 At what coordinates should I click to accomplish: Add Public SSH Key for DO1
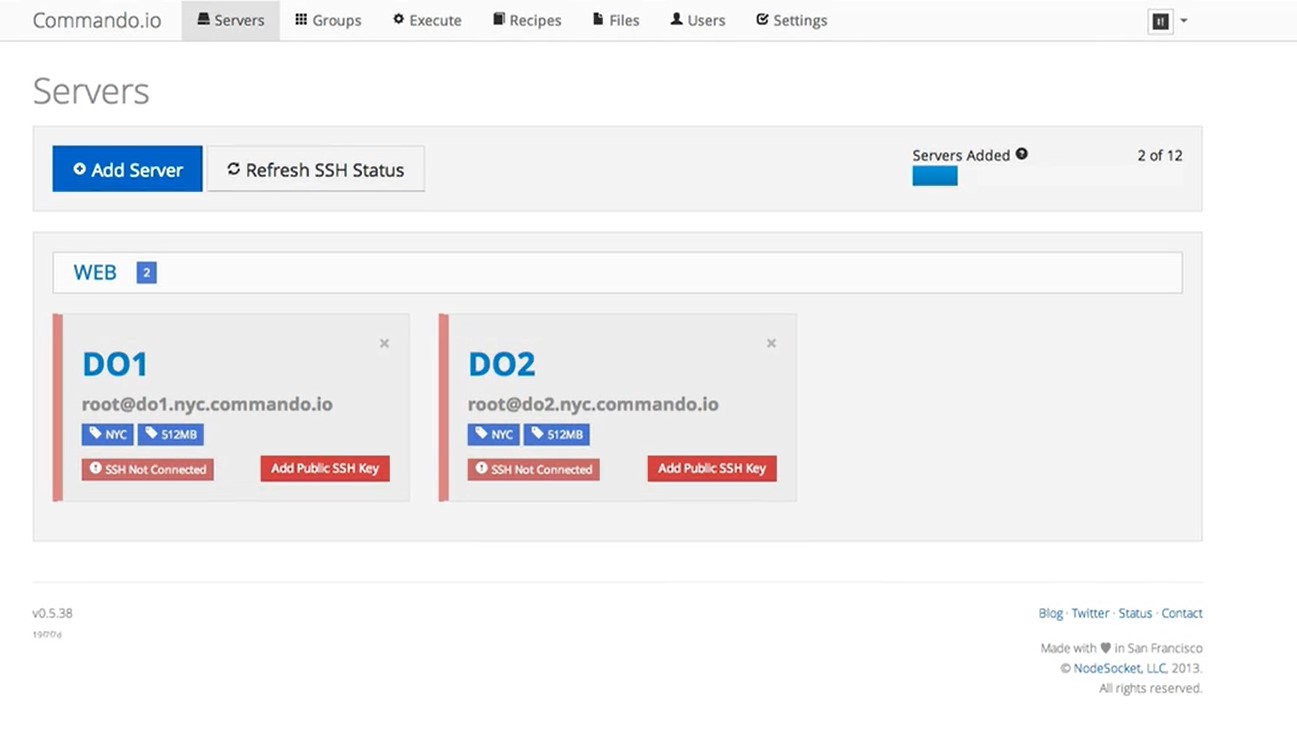325,468
